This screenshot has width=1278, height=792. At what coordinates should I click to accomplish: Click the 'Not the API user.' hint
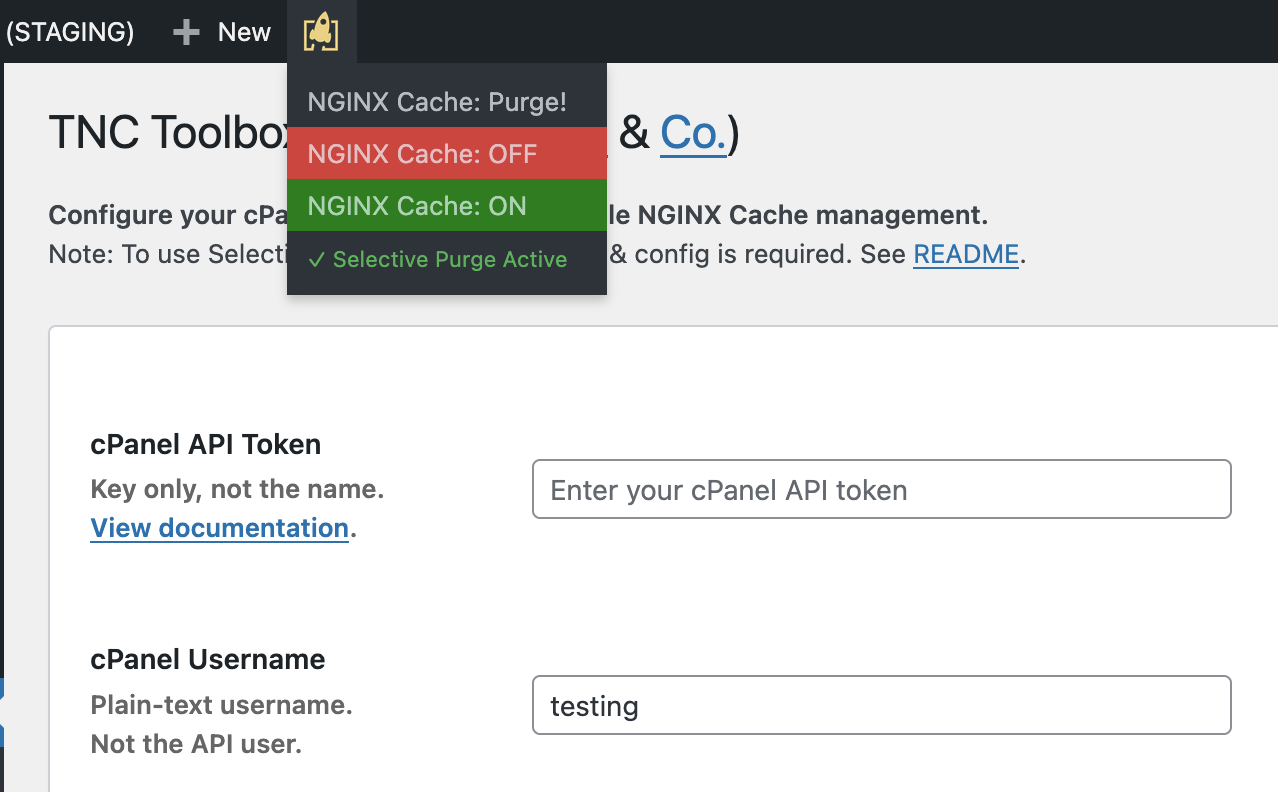click(196, 744)
